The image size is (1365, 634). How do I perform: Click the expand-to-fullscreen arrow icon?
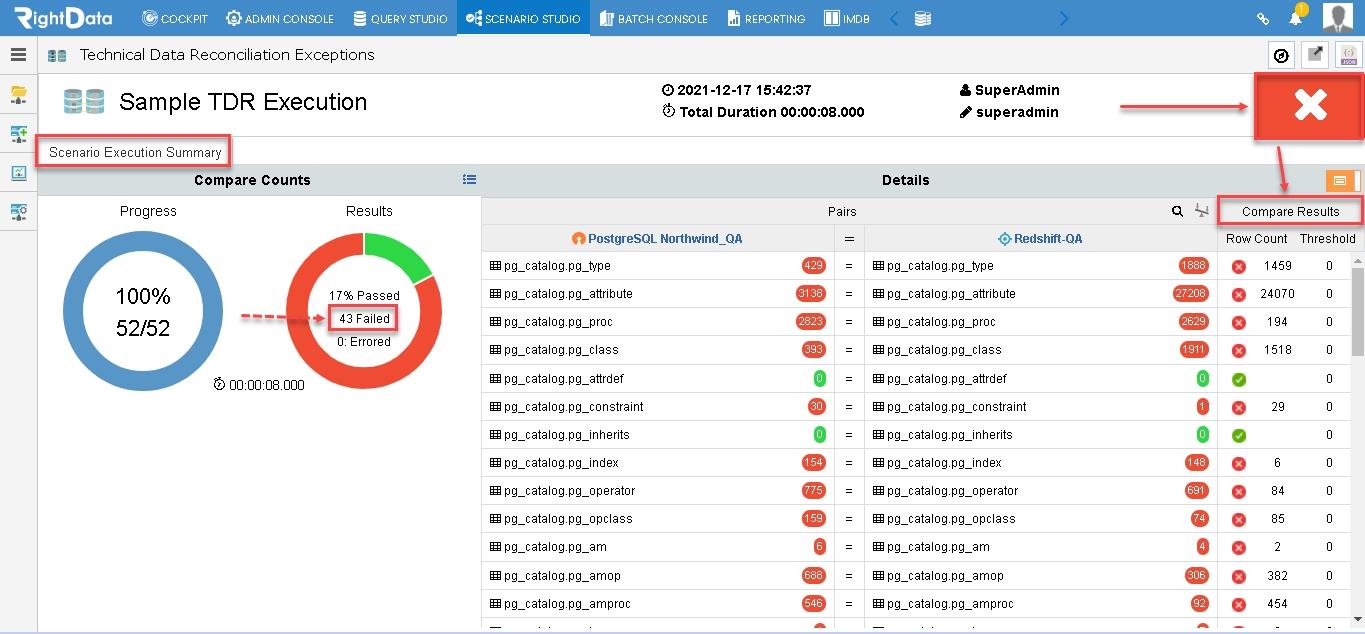tap(1314, 55)
